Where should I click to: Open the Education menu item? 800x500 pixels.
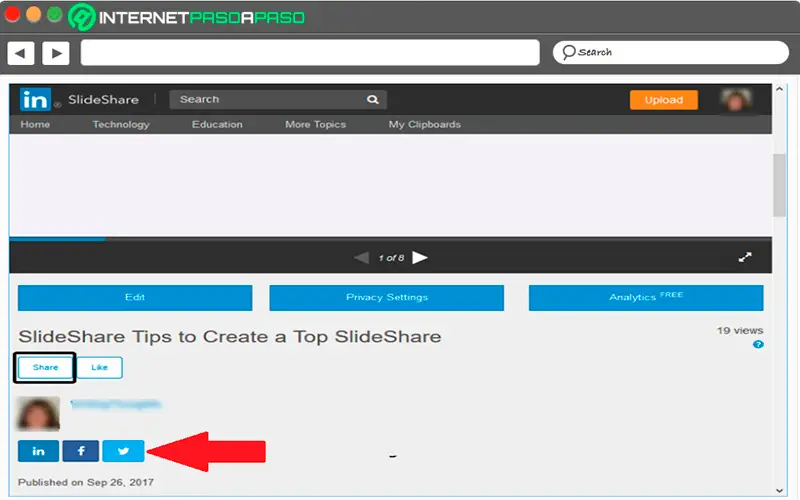coord(217,124)
